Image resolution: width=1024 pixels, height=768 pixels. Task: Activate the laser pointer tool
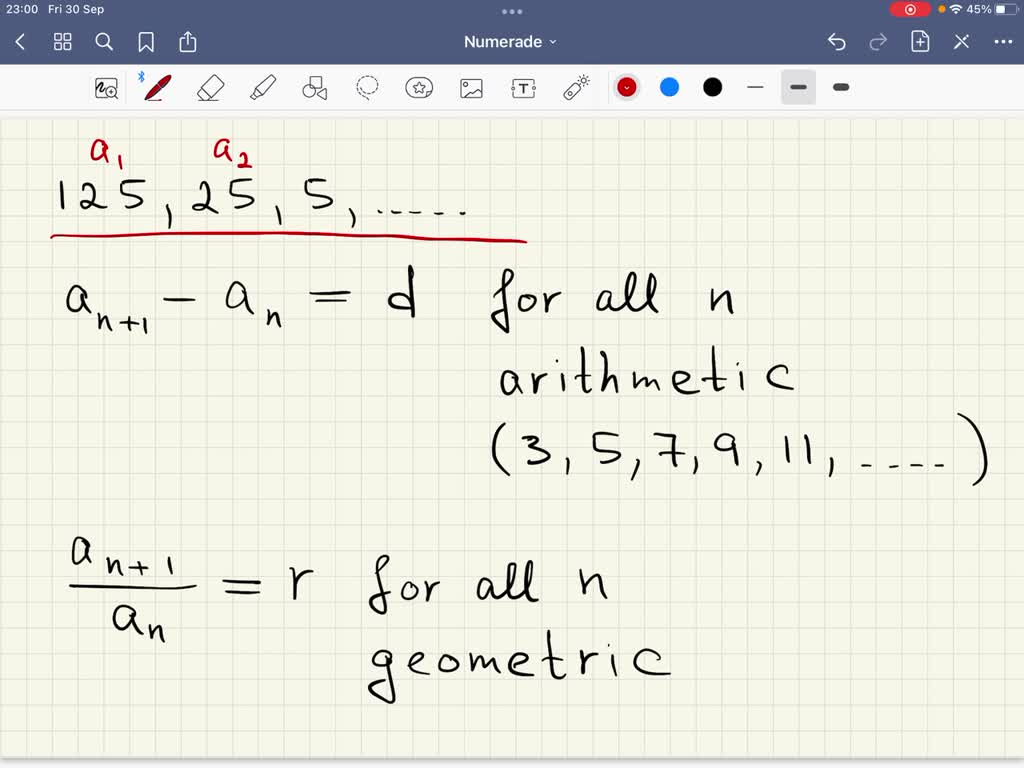click(x=576, y=88)
